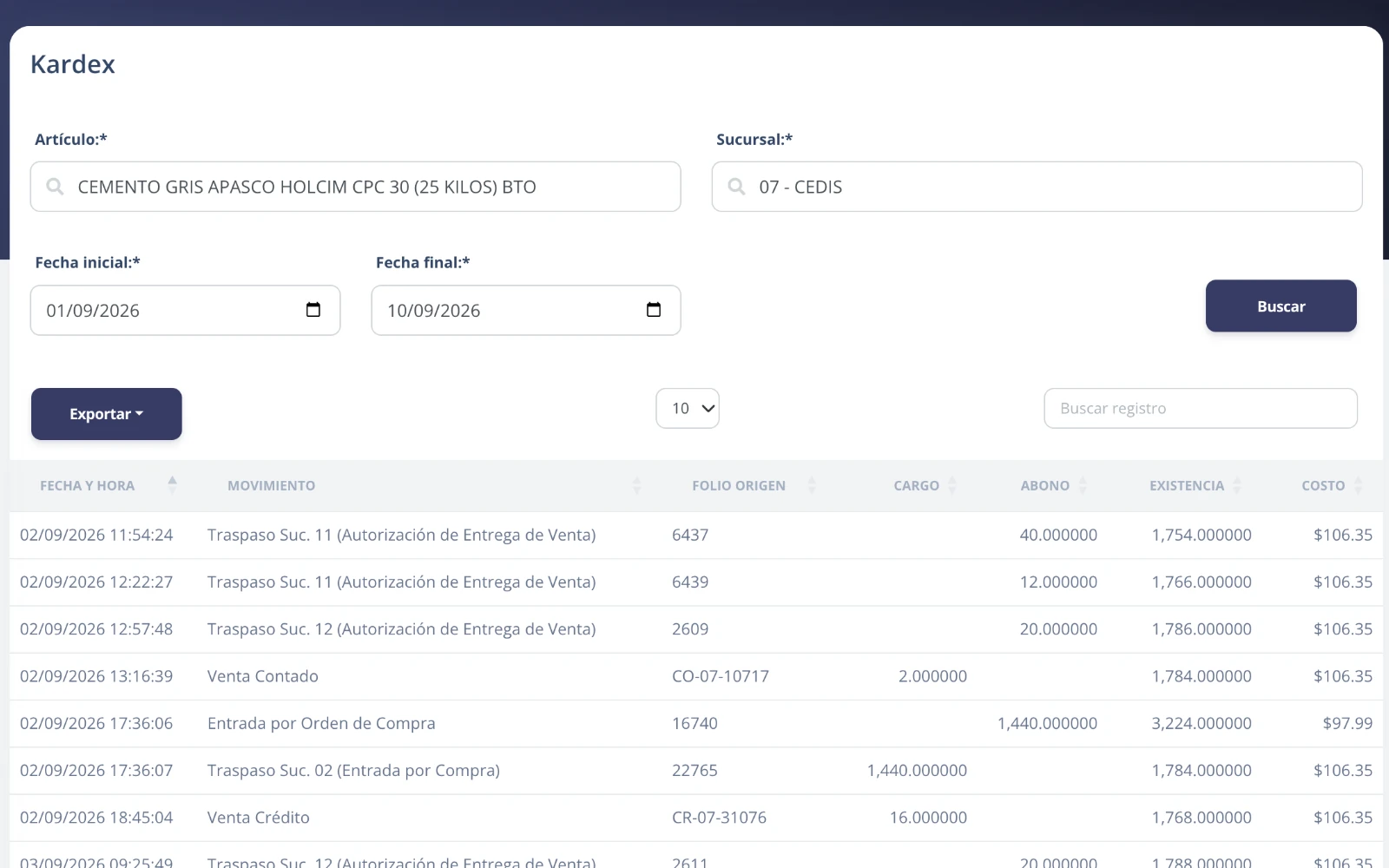Click the search icon in Artículo field
The image size is (1389, 868).
[55, 187]
